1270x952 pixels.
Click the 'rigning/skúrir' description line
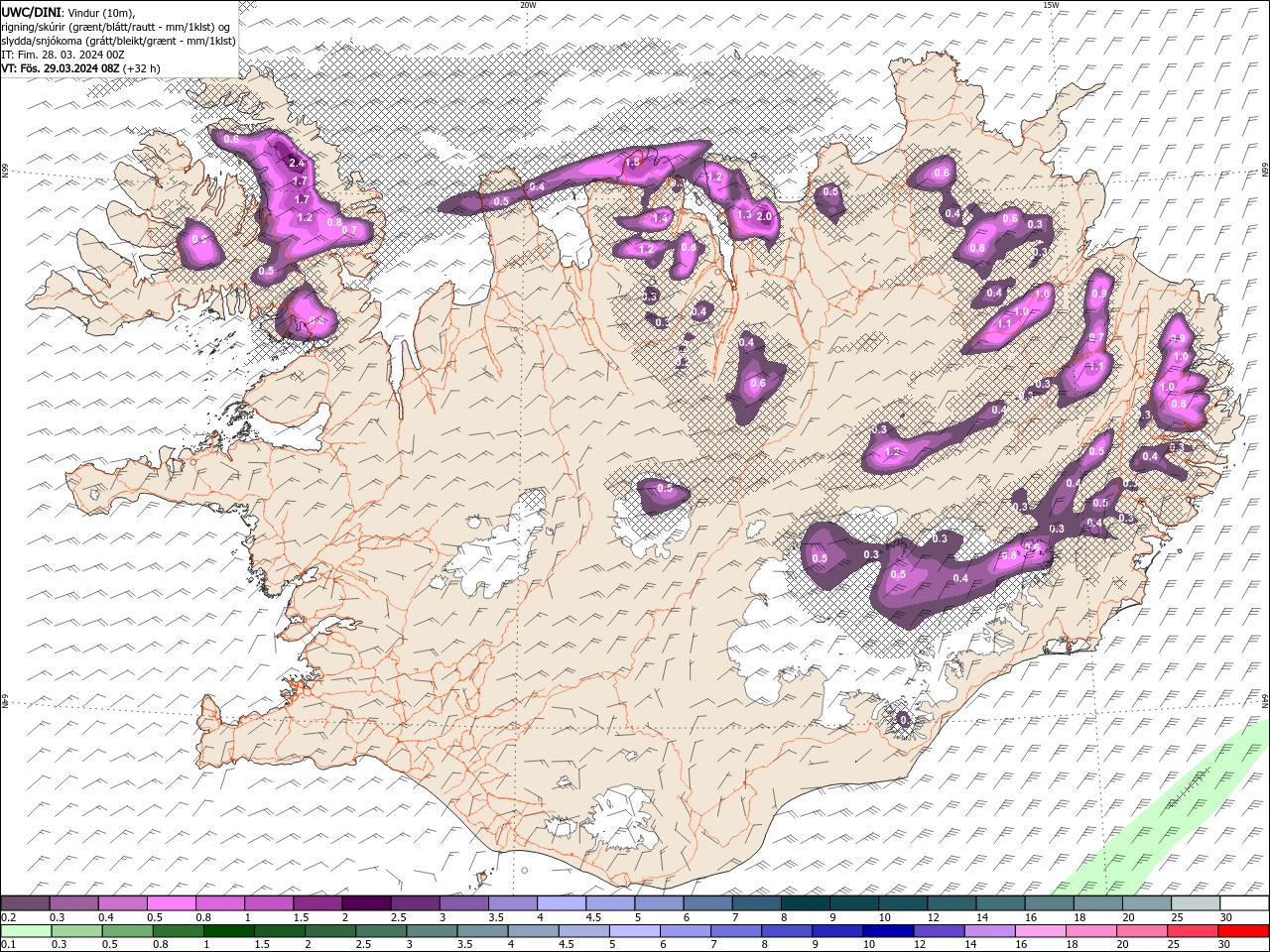[116, 27]
